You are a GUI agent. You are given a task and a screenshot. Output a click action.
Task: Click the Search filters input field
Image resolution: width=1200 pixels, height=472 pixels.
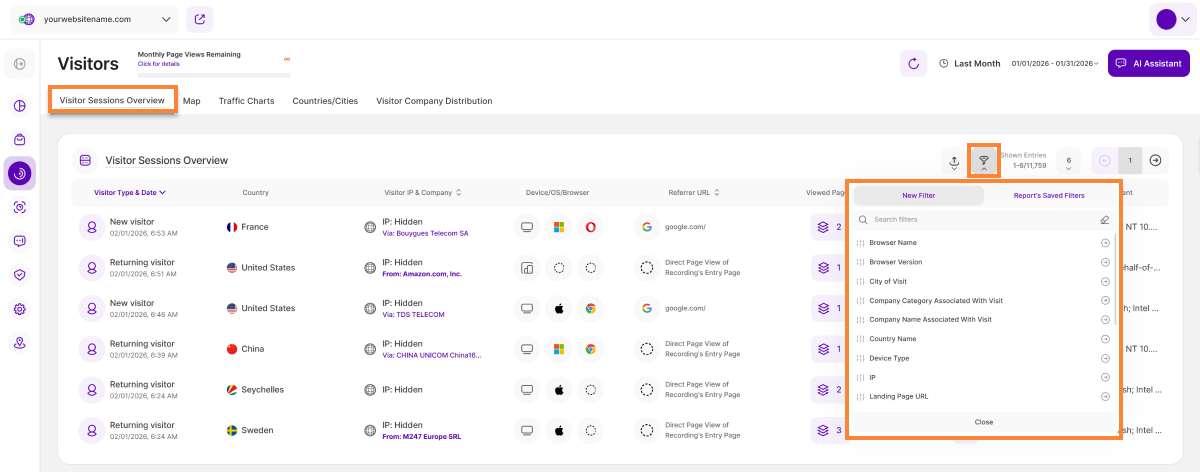tap(975, 219)
